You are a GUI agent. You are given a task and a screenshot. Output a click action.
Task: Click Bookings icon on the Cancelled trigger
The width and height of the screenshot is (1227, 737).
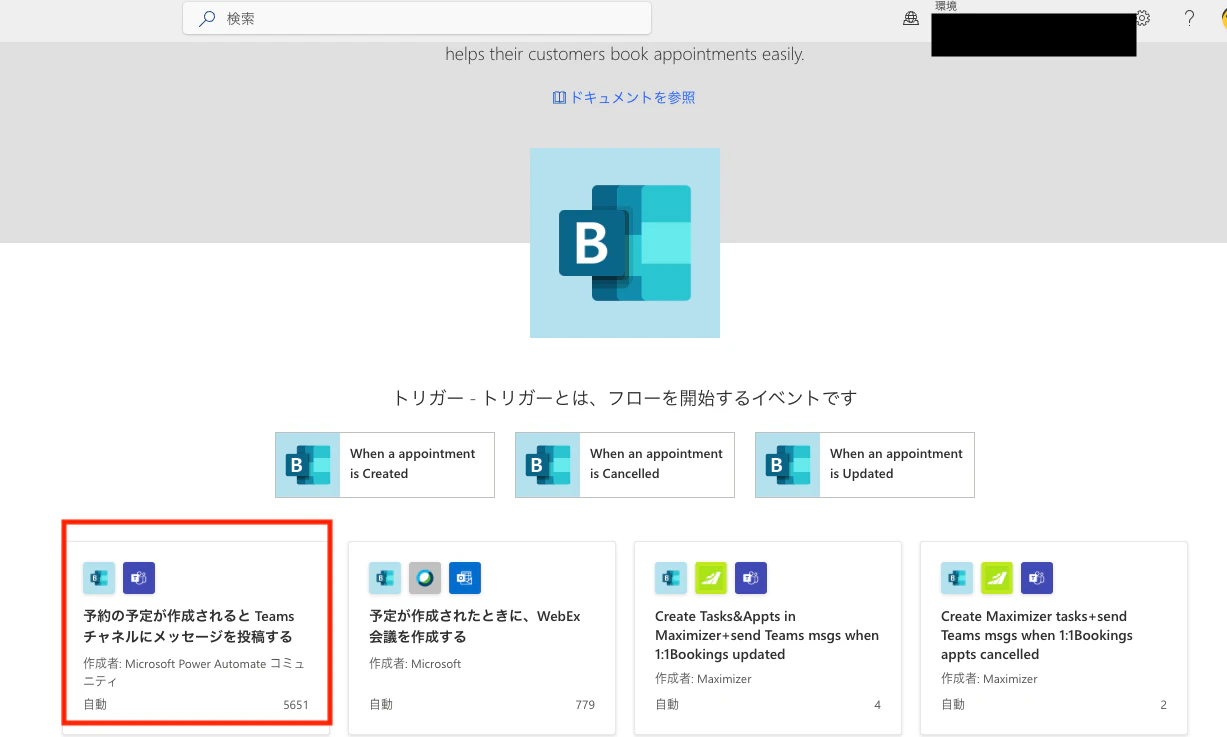click(x=548, y=465)
